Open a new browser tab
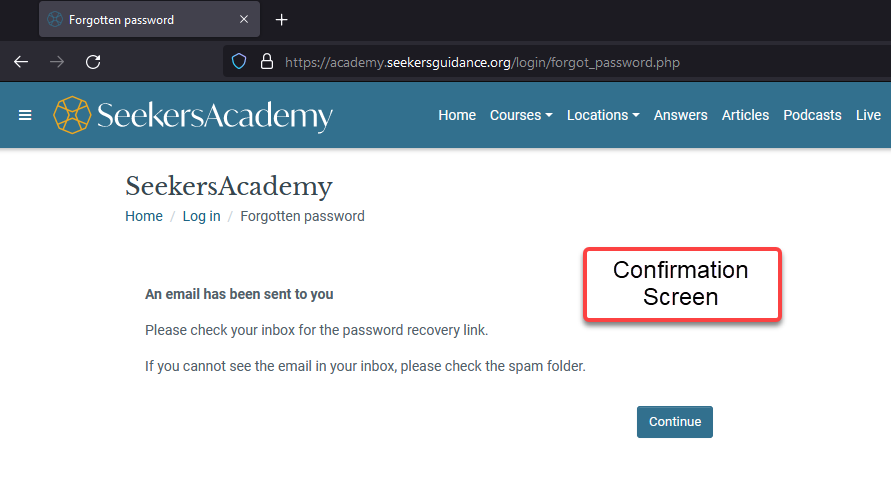The height and width of the screenshot is (479, 891). pos(282,20)
